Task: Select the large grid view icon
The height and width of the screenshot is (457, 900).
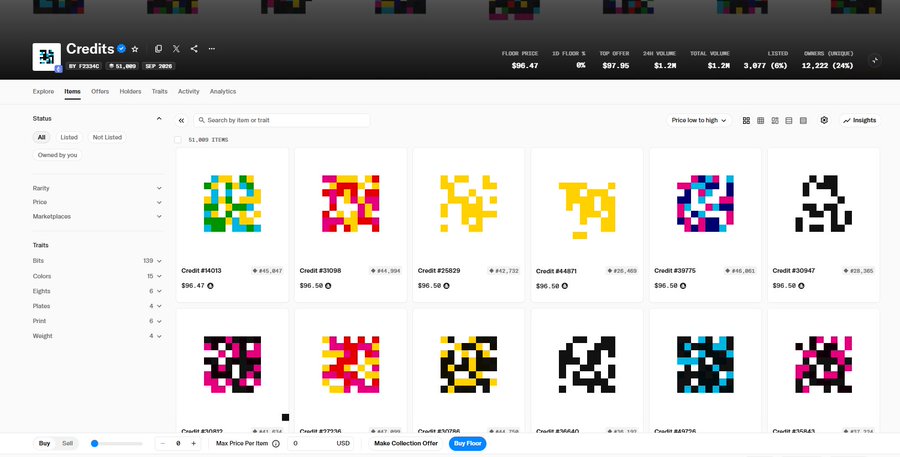Action: tap(746, 121)
